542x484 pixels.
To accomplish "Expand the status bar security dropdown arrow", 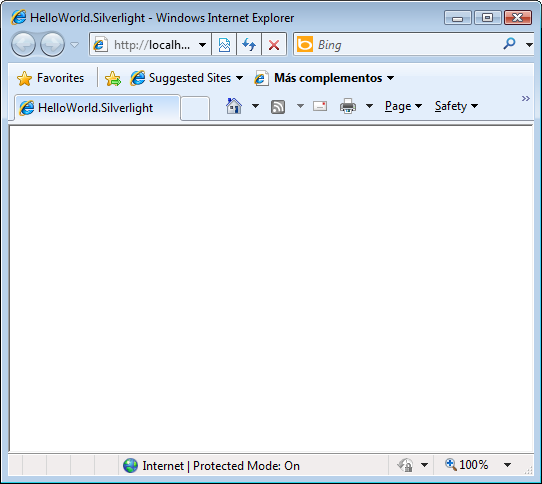I will [424, 465].
